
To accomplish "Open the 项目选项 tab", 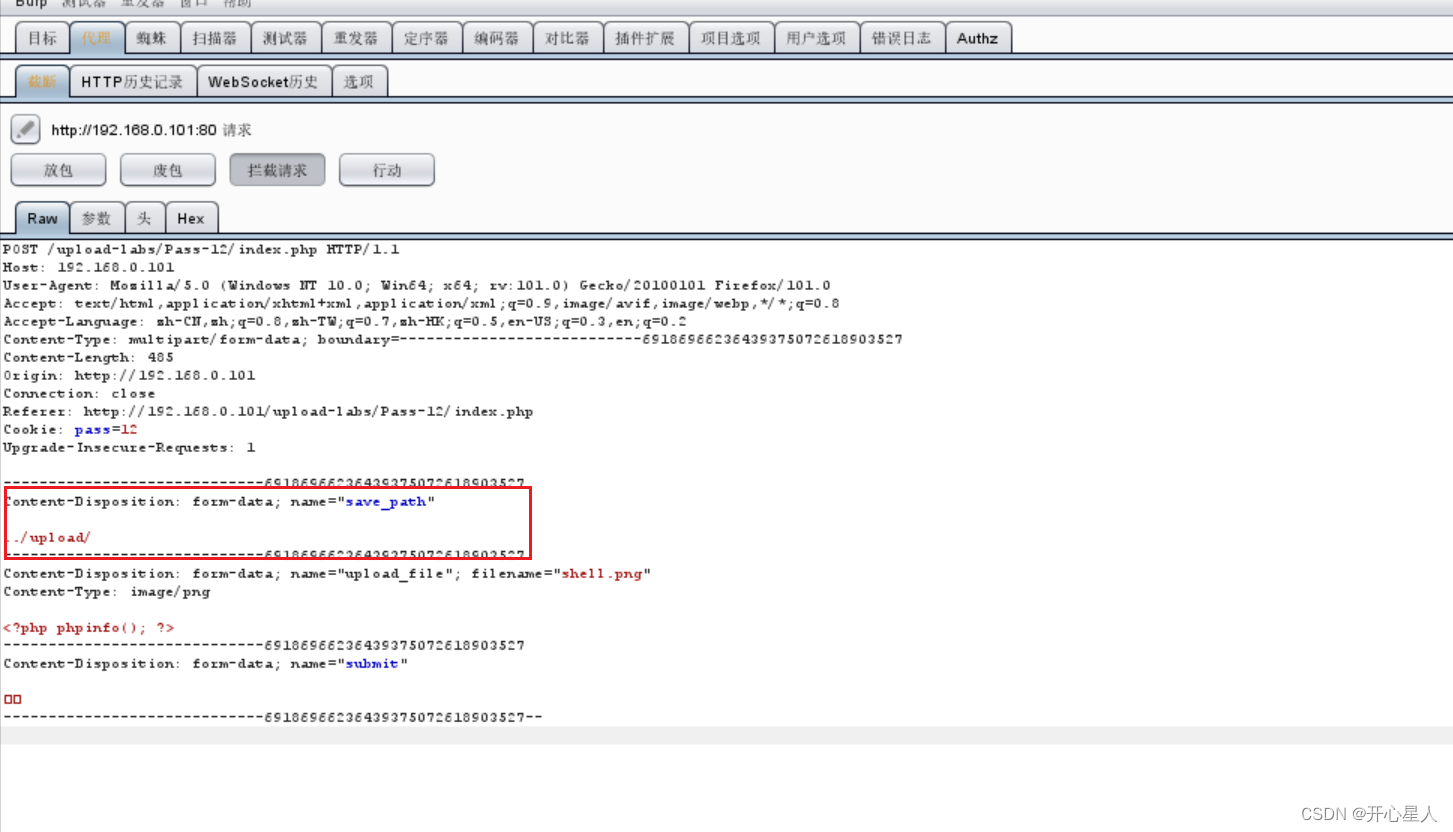I will pos(731,38).
